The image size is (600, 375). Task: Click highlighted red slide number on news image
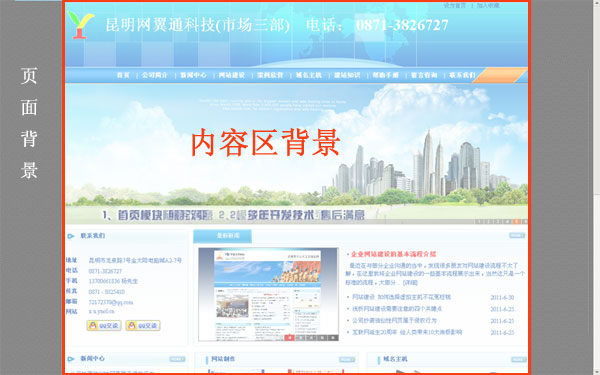coord(290,338)
